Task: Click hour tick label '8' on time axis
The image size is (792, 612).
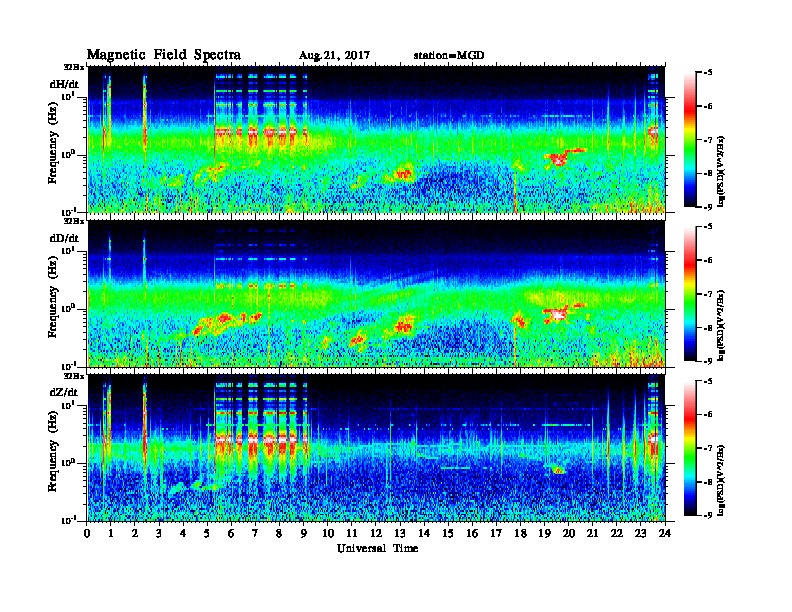Action: point(279,533)
